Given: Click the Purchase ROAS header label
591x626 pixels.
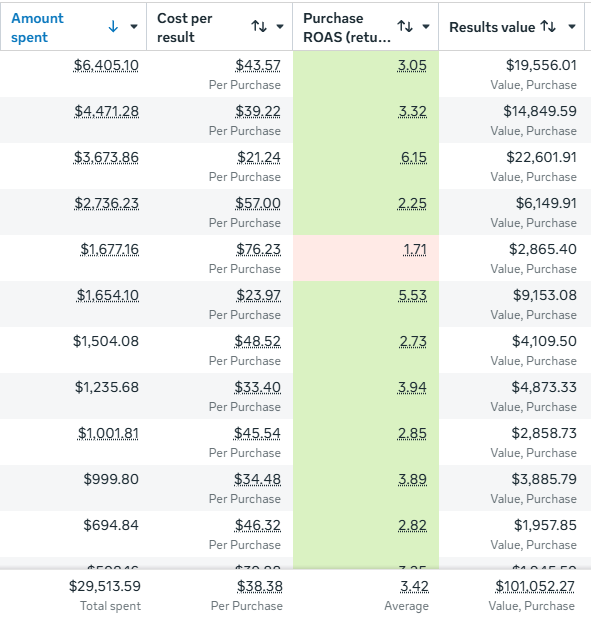Looking at the screenshot, I should (347, 28).
